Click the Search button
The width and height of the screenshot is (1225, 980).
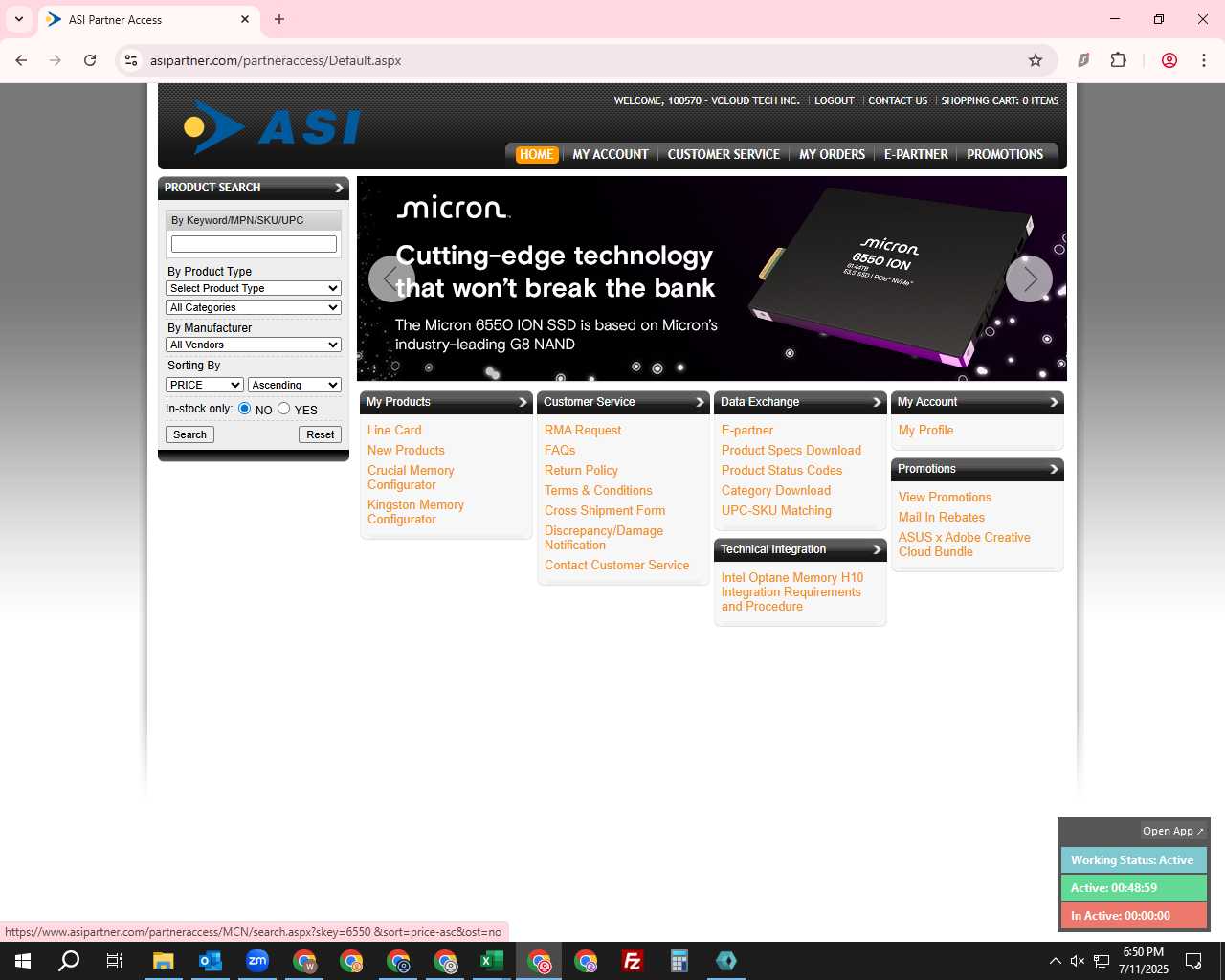tap(190, 434)
